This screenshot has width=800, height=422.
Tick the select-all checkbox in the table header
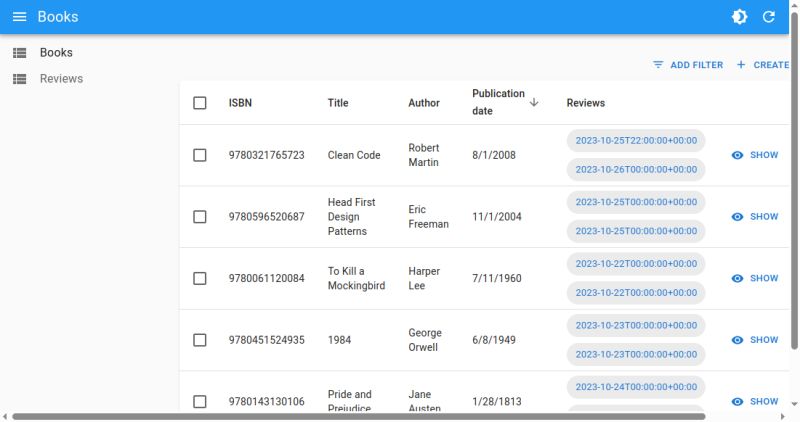point(200,103)
